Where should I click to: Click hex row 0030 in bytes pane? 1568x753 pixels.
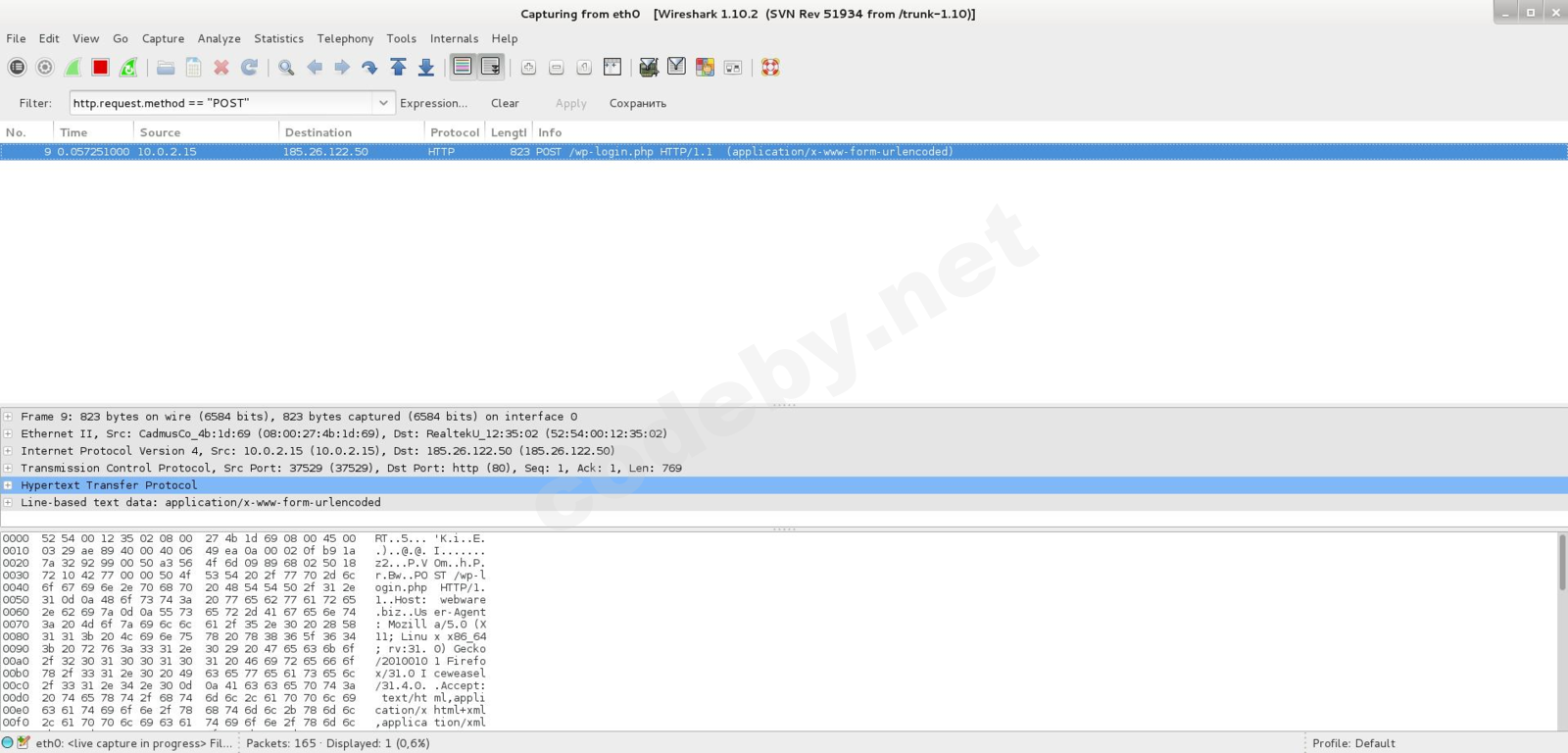pos(244,576)
